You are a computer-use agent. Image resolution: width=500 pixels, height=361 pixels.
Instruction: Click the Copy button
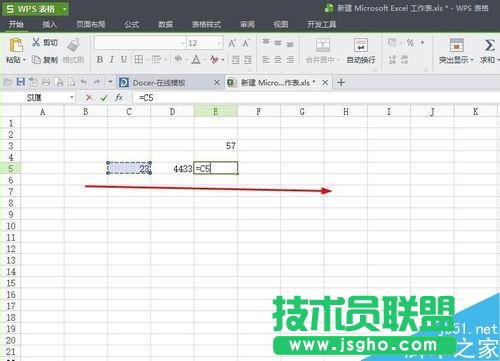coord(45,60)
